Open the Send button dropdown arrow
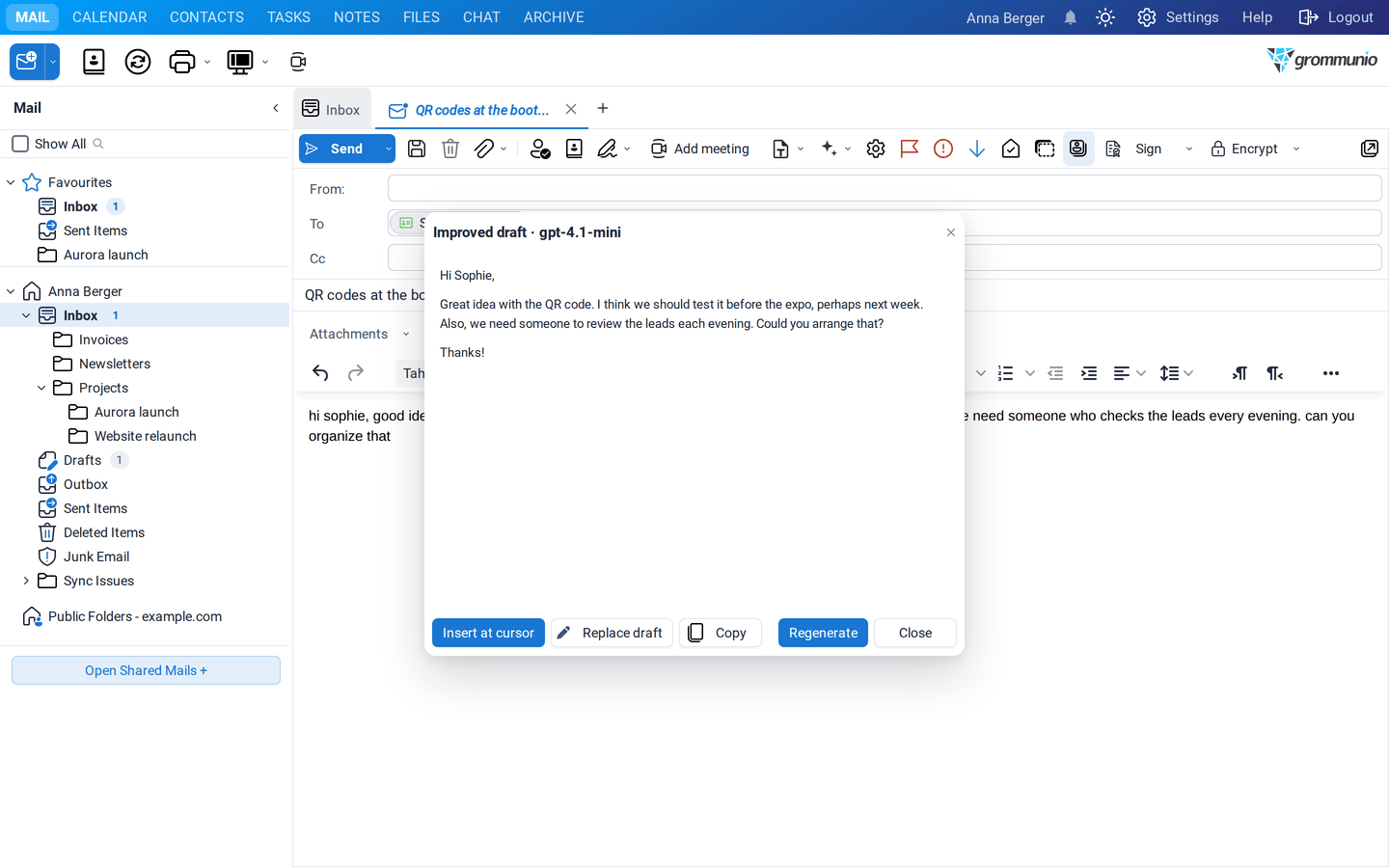This screenshot has height=868, width=1389. click(x=388, y=149)
